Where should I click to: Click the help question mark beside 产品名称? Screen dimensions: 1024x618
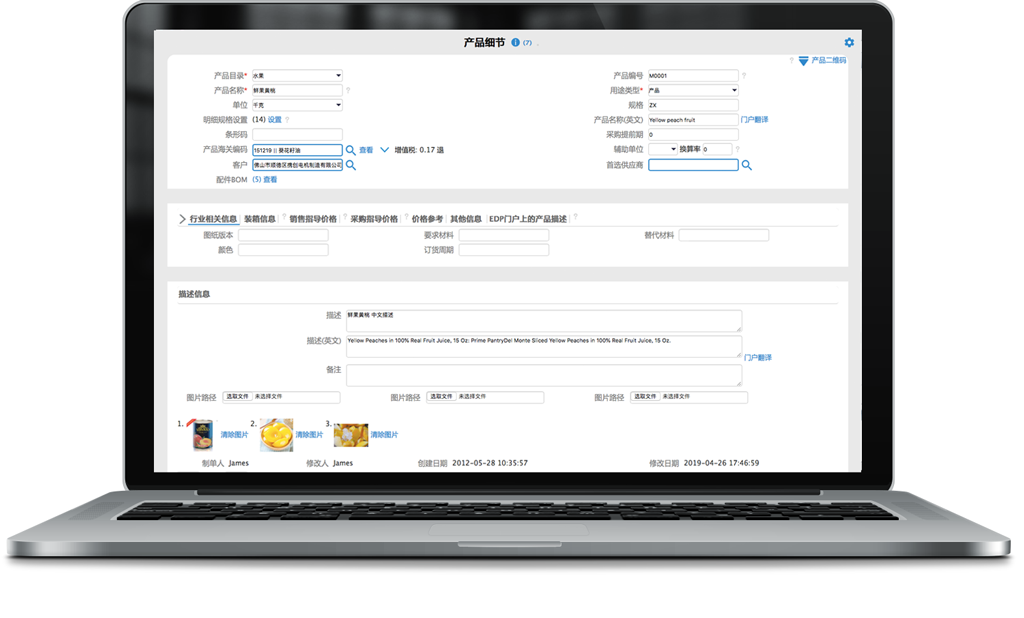pyautogui.click(x=348, y=90)
